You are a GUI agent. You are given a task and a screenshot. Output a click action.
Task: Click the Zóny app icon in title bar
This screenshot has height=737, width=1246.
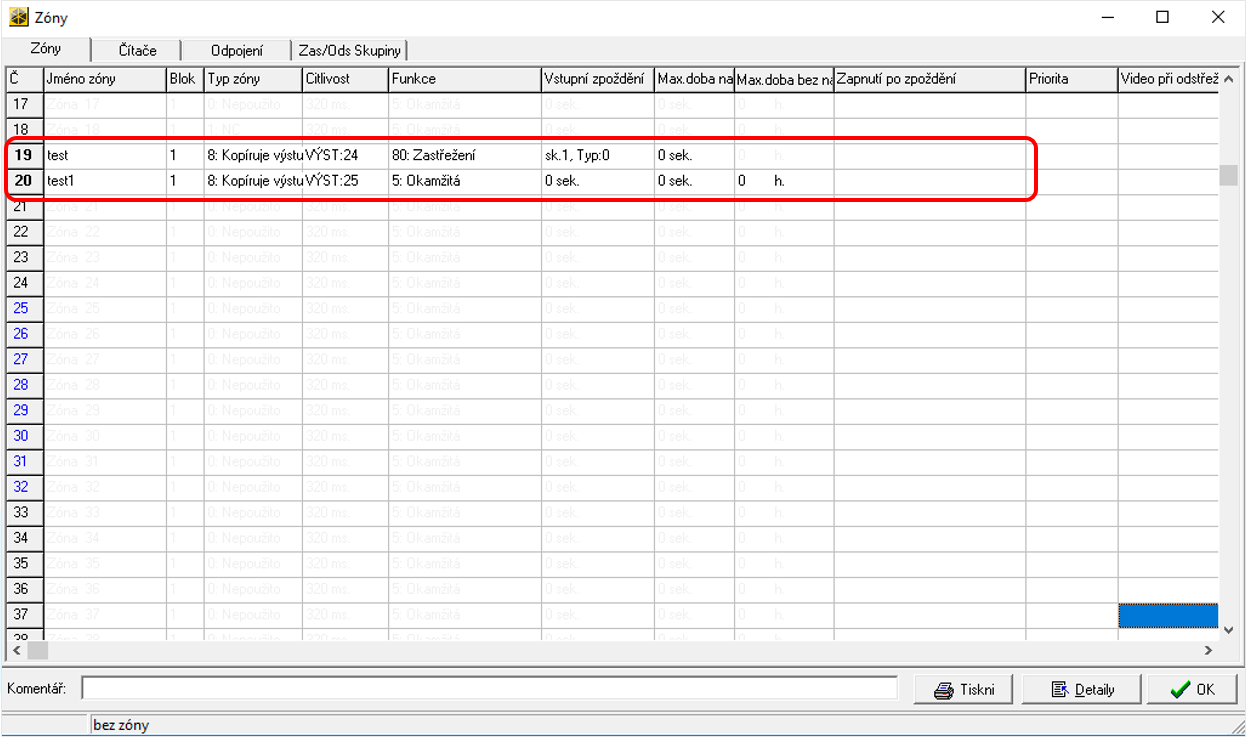(18, 17)
